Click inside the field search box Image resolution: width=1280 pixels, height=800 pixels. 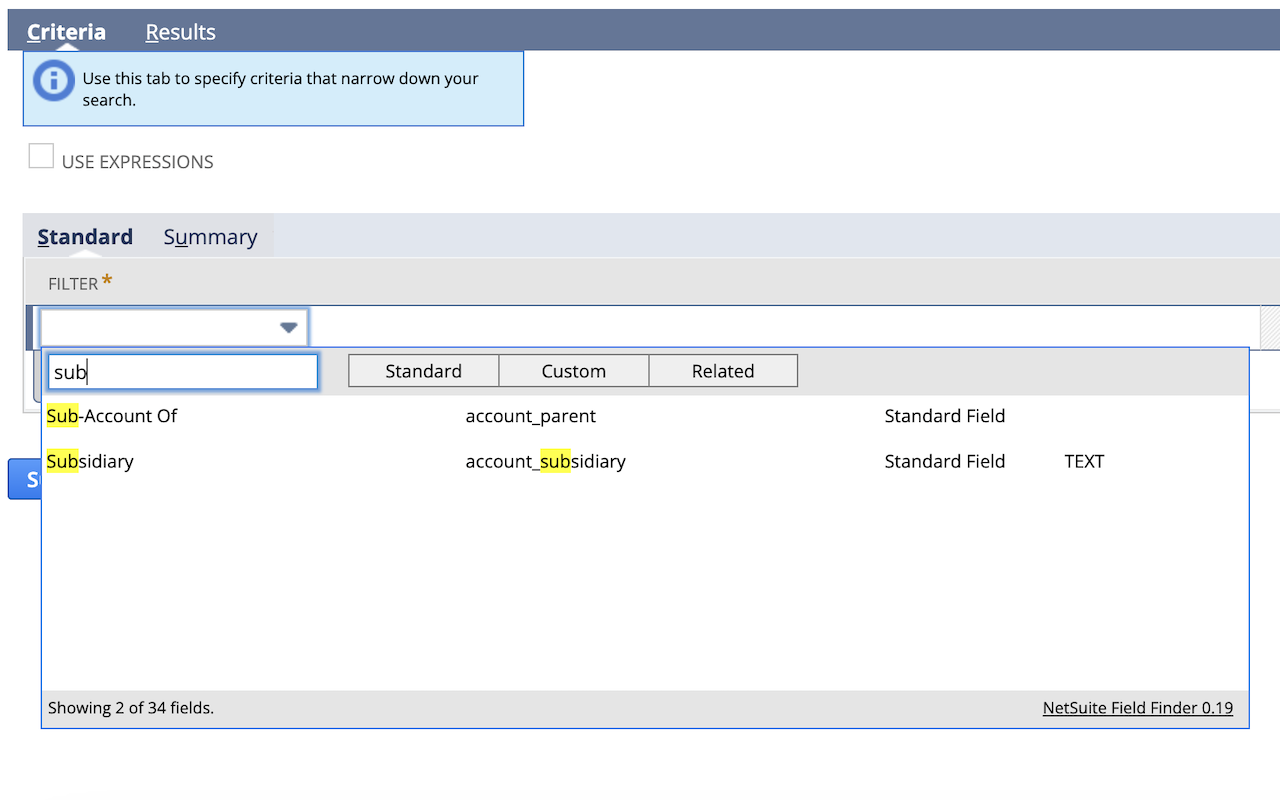coord(183,371)
